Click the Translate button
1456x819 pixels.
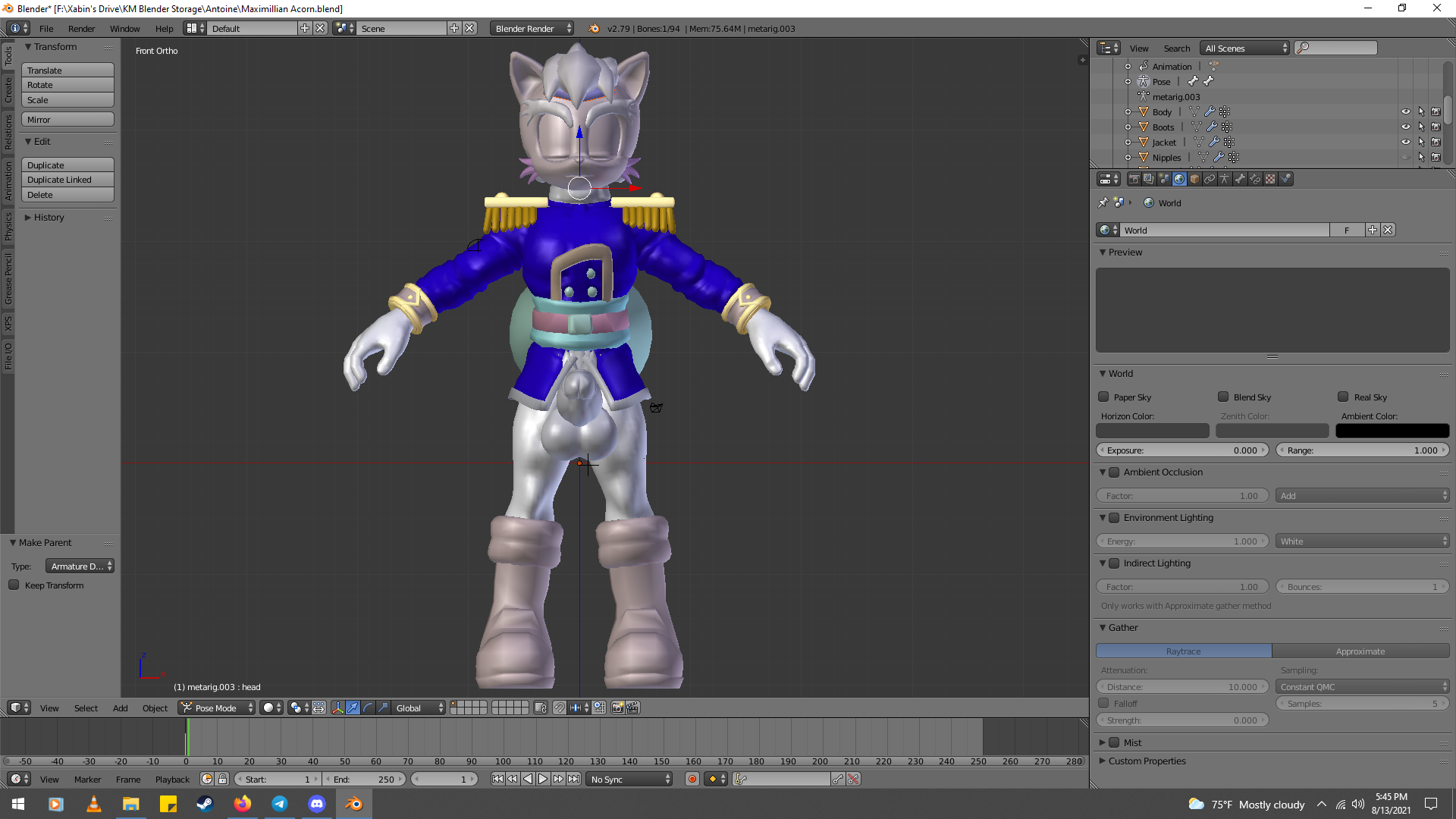[x=67, y=70]
